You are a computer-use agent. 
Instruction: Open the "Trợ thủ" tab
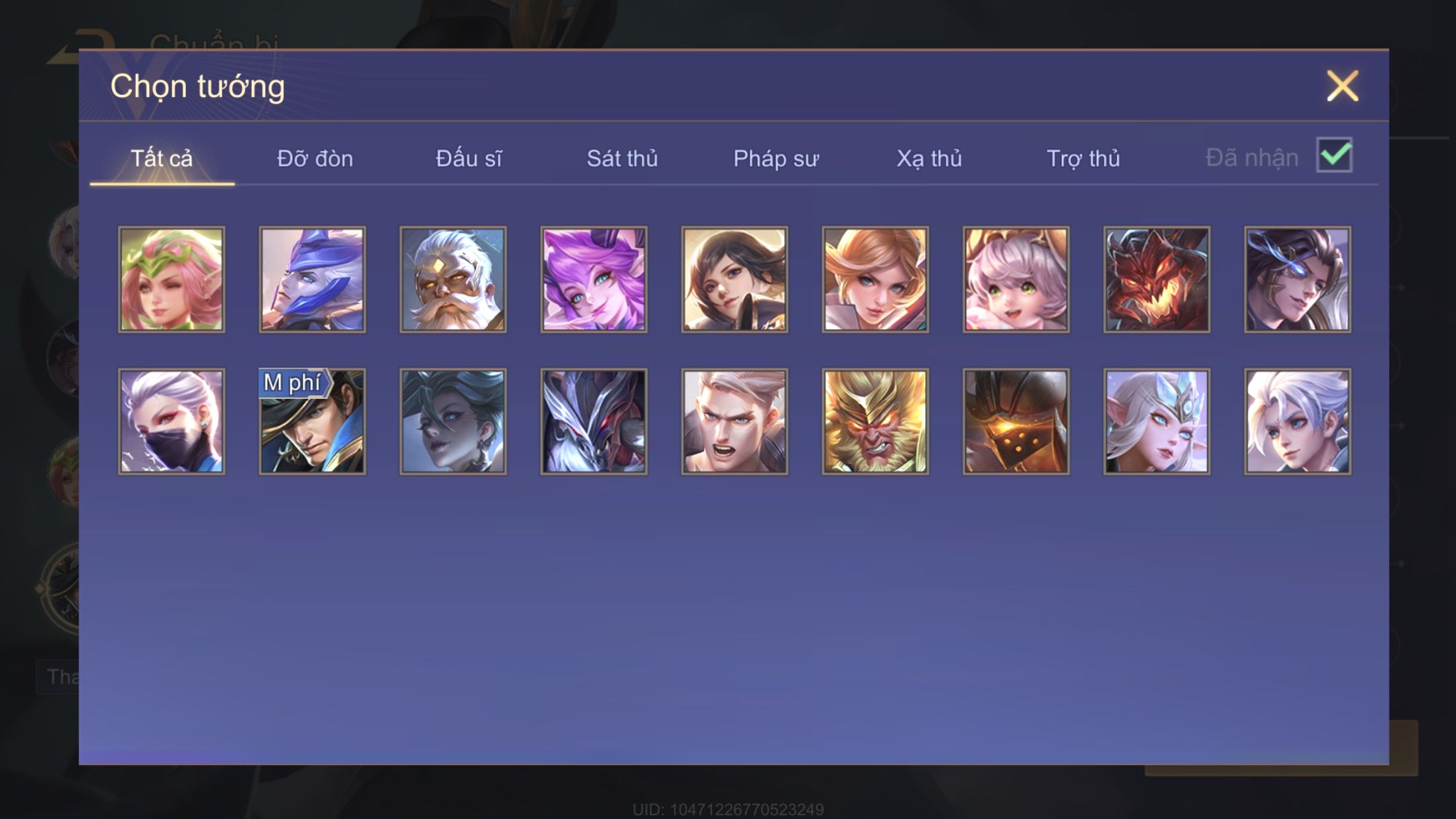[x=1083, y=159]
